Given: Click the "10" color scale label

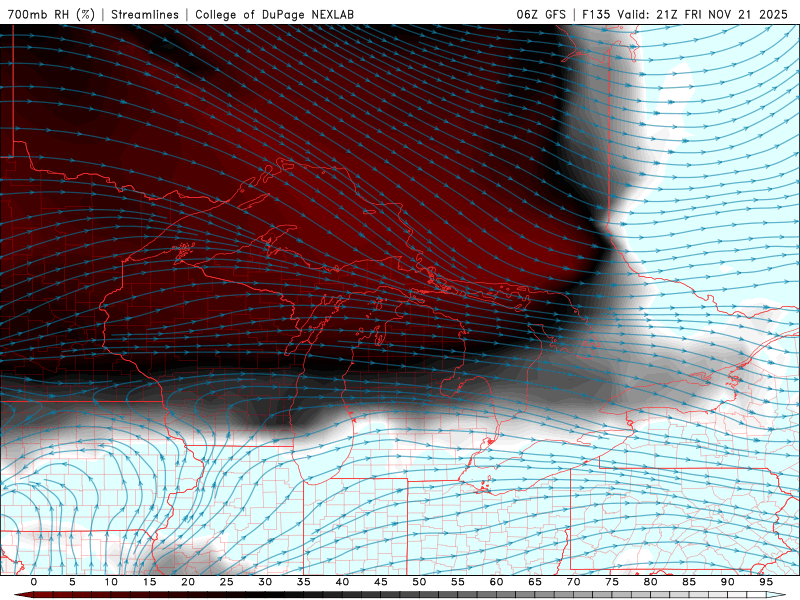Looking at the screenshot, I should (x=111, y=582).
